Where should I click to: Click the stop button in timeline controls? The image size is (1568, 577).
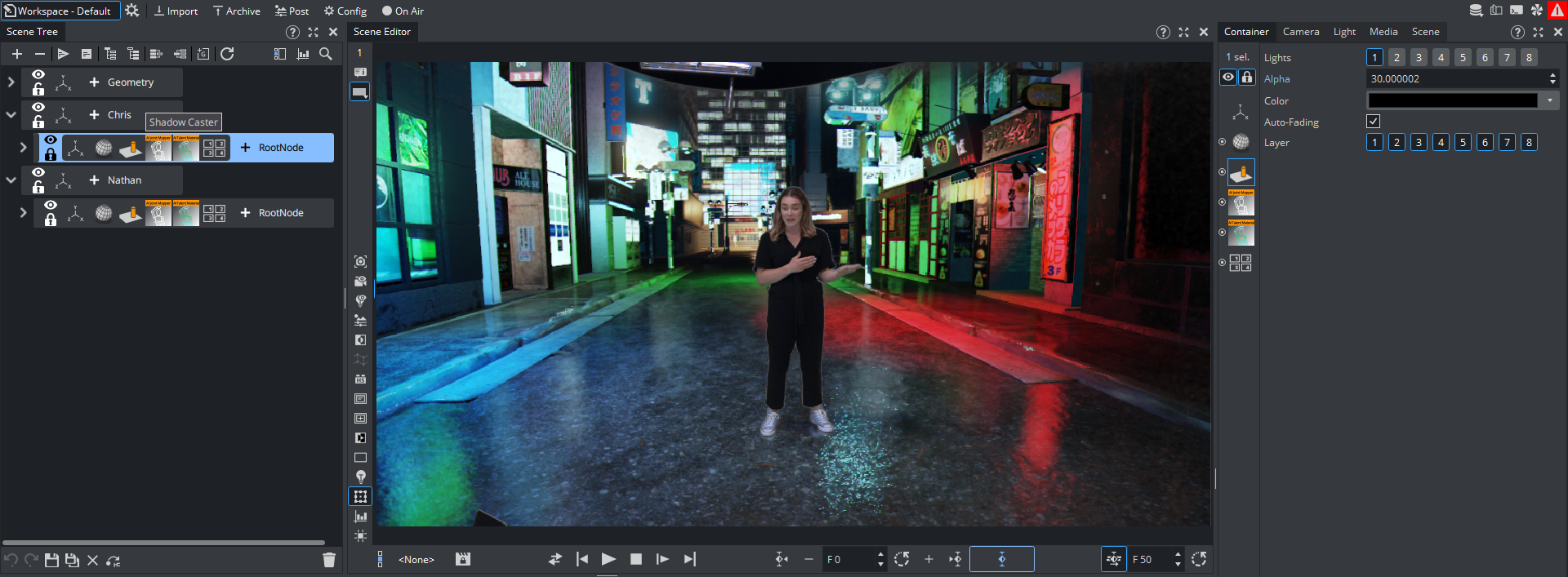pyautogui.click(x=636, y=559)
